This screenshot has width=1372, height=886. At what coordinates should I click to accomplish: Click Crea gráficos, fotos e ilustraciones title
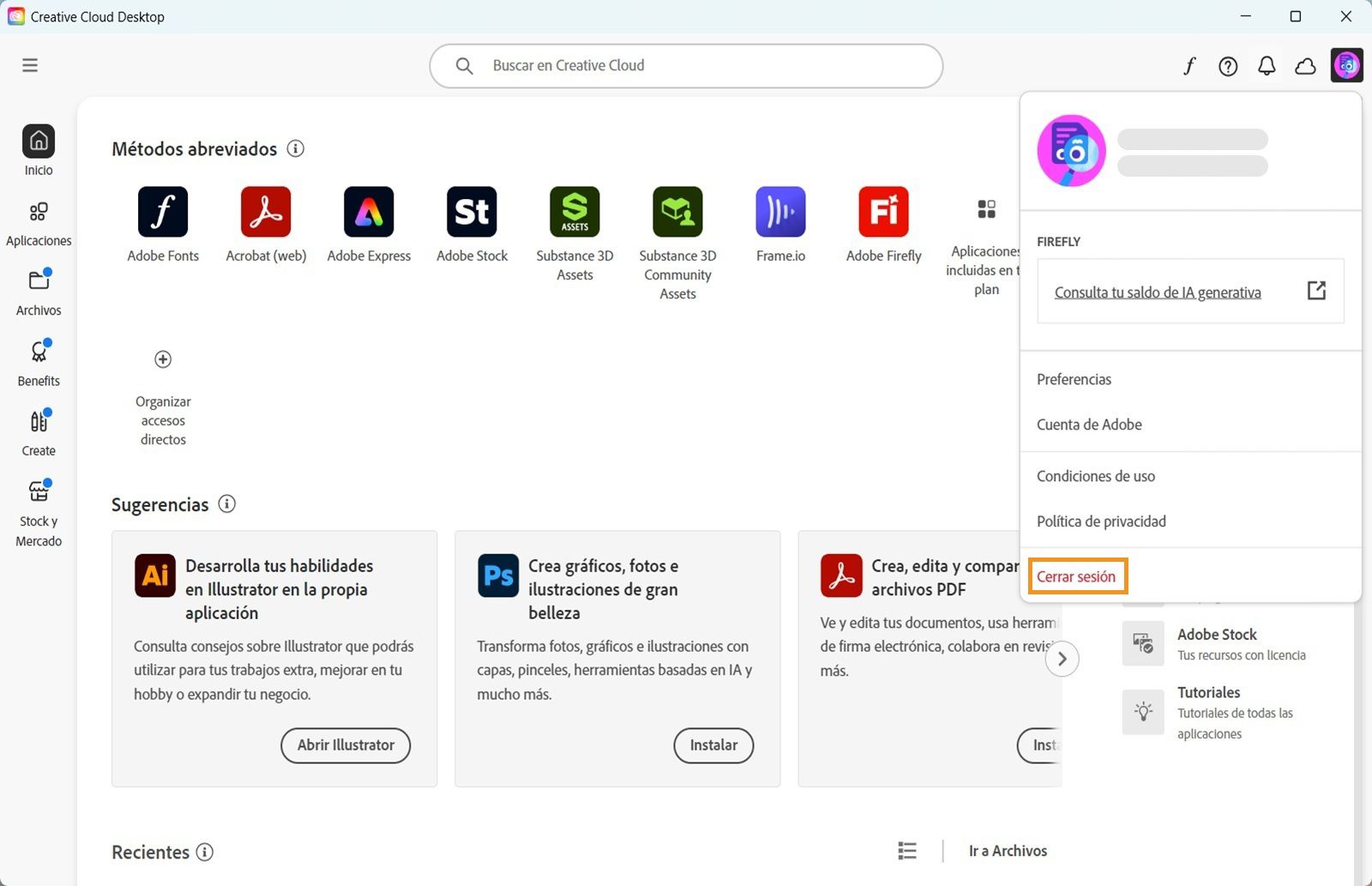(603, 589)
